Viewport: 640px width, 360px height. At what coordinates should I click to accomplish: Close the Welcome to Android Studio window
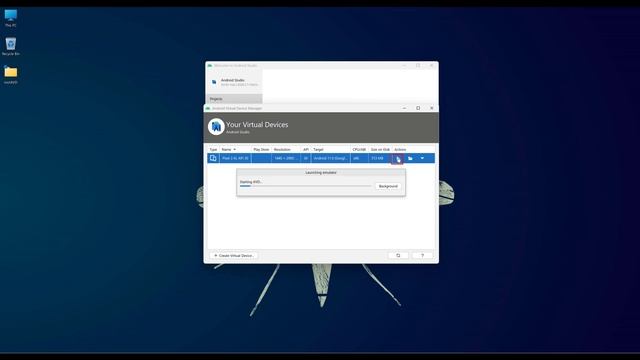click(x=432, y=65)
